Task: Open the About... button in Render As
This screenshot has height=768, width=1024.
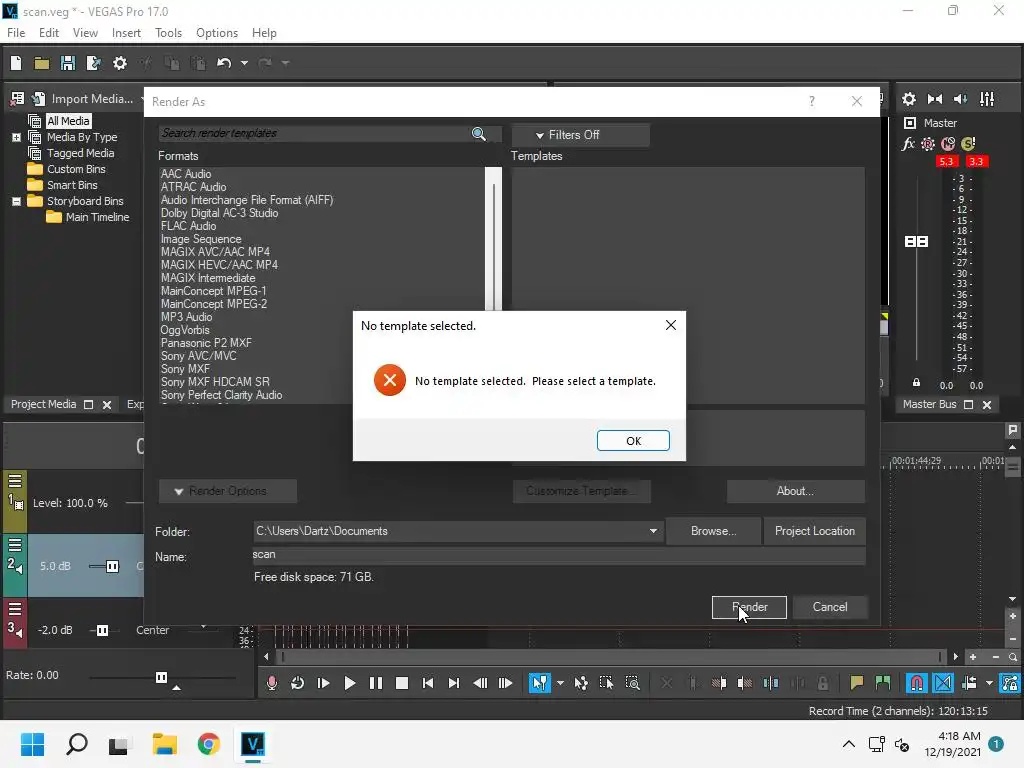Action: pos(795,491)
